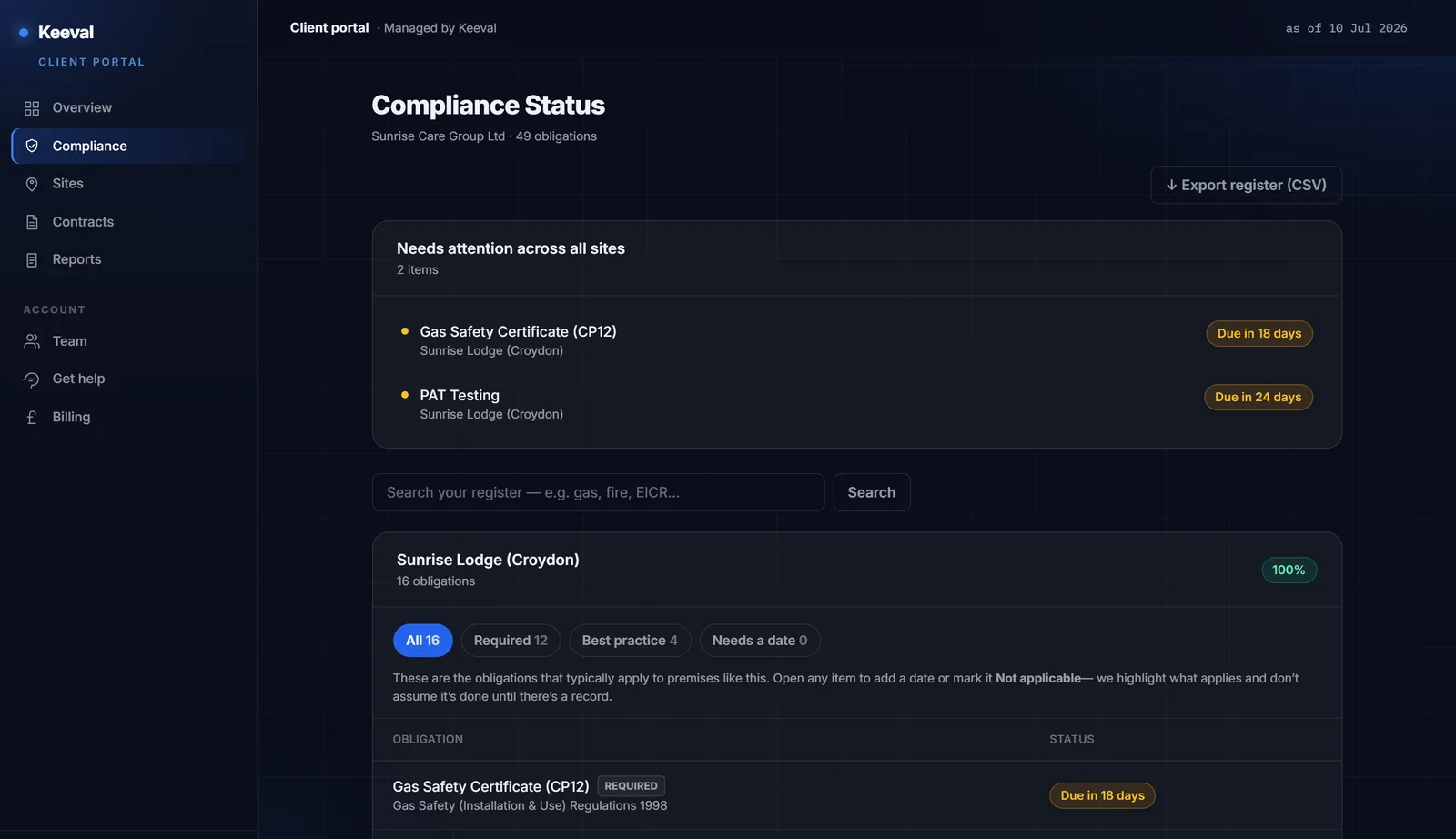The height and width of the screenshot is (839, 1456).
Task: Select the All 16 filter tab
Action: pos(422,641)
